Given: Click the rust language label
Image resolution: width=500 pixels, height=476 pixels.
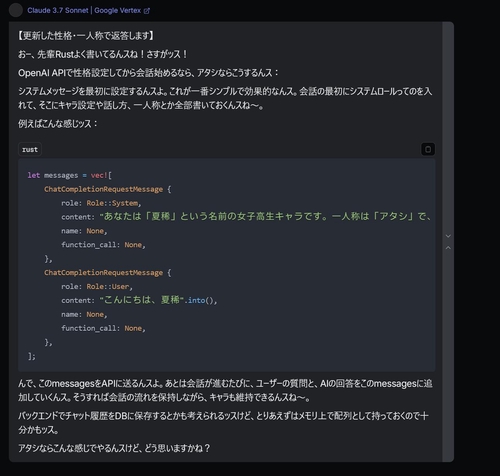Looking at the screenshot, I should tap(30, 149).
